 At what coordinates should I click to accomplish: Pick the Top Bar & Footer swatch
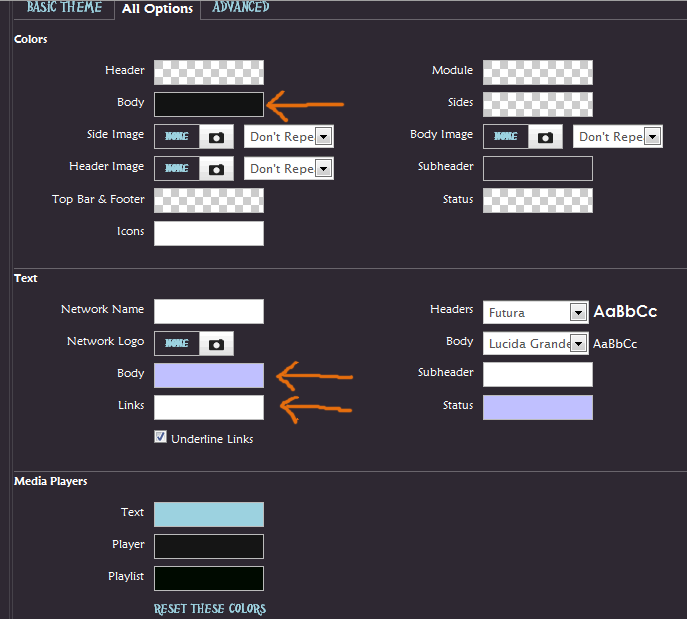point(209,201)
